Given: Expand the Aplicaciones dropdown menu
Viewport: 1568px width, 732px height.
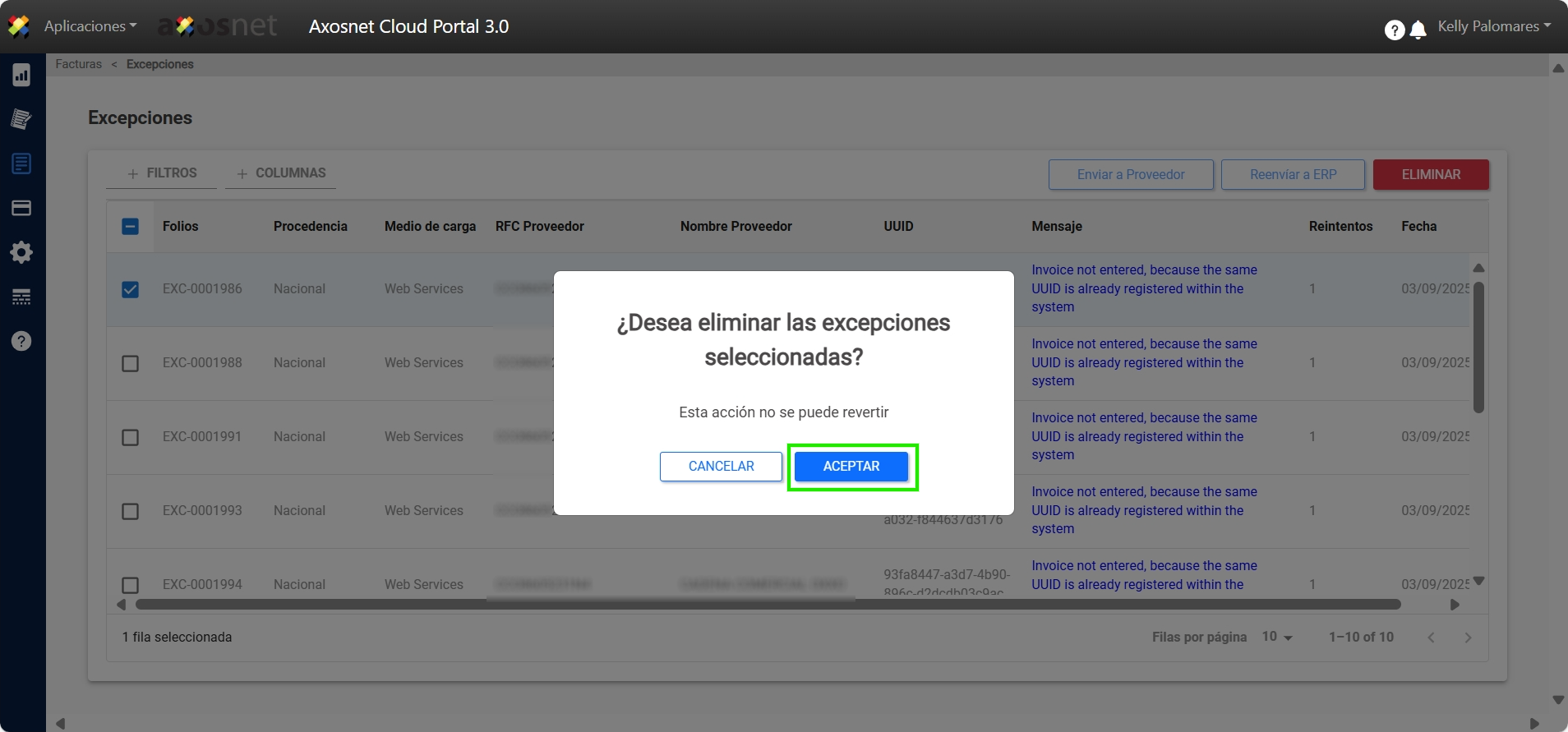Looking at the screenshot, I should (90, 26).
